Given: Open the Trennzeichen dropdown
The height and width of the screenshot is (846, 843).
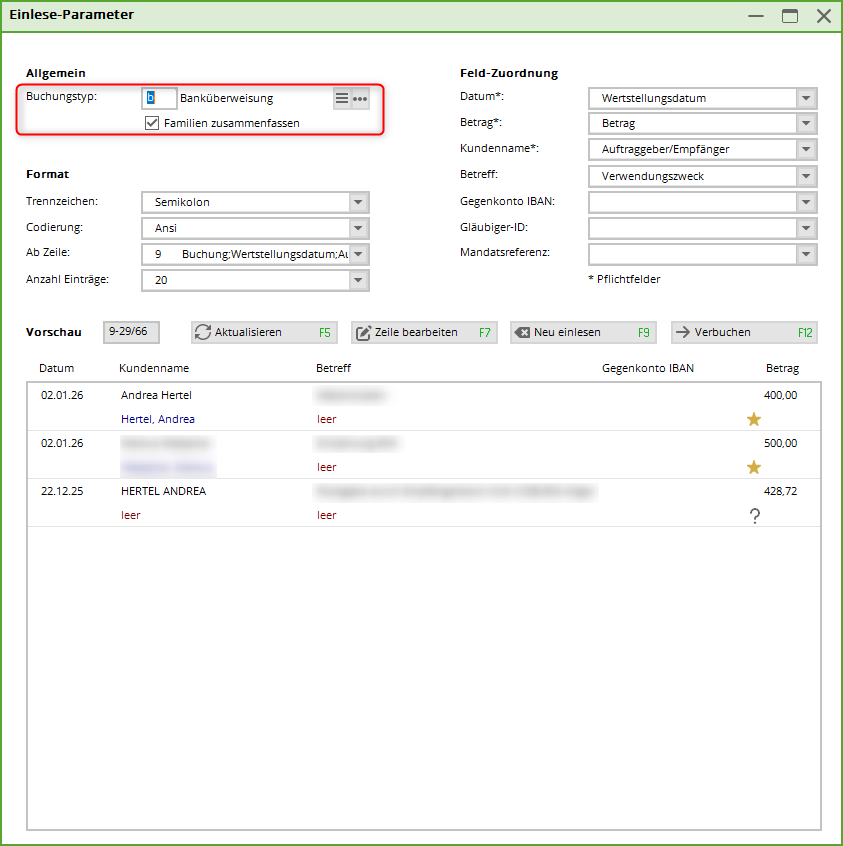Looking at the screenshot, I should (x=359, y=202).
